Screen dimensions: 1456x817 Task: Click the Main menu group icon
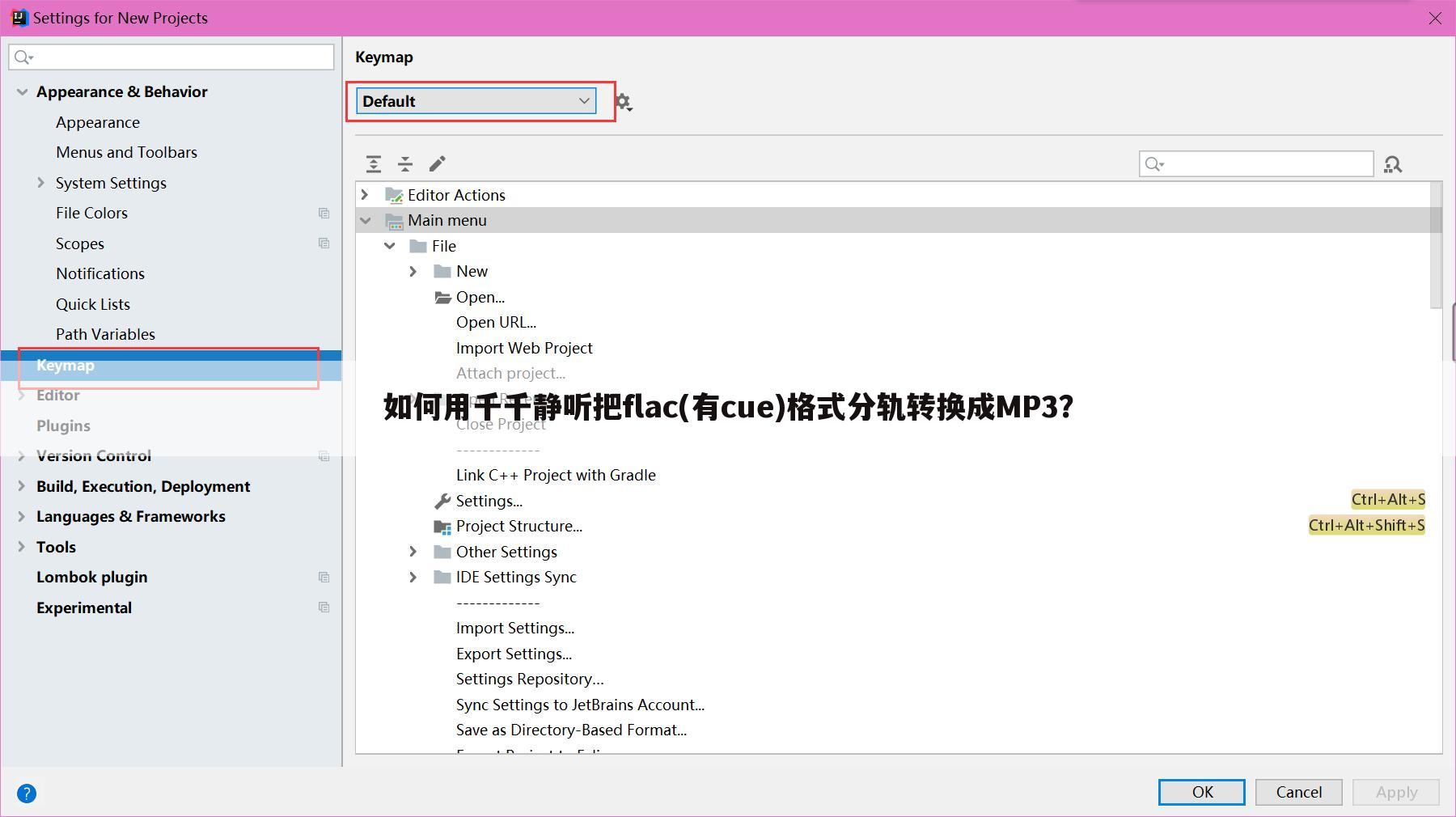coord(394,221)
